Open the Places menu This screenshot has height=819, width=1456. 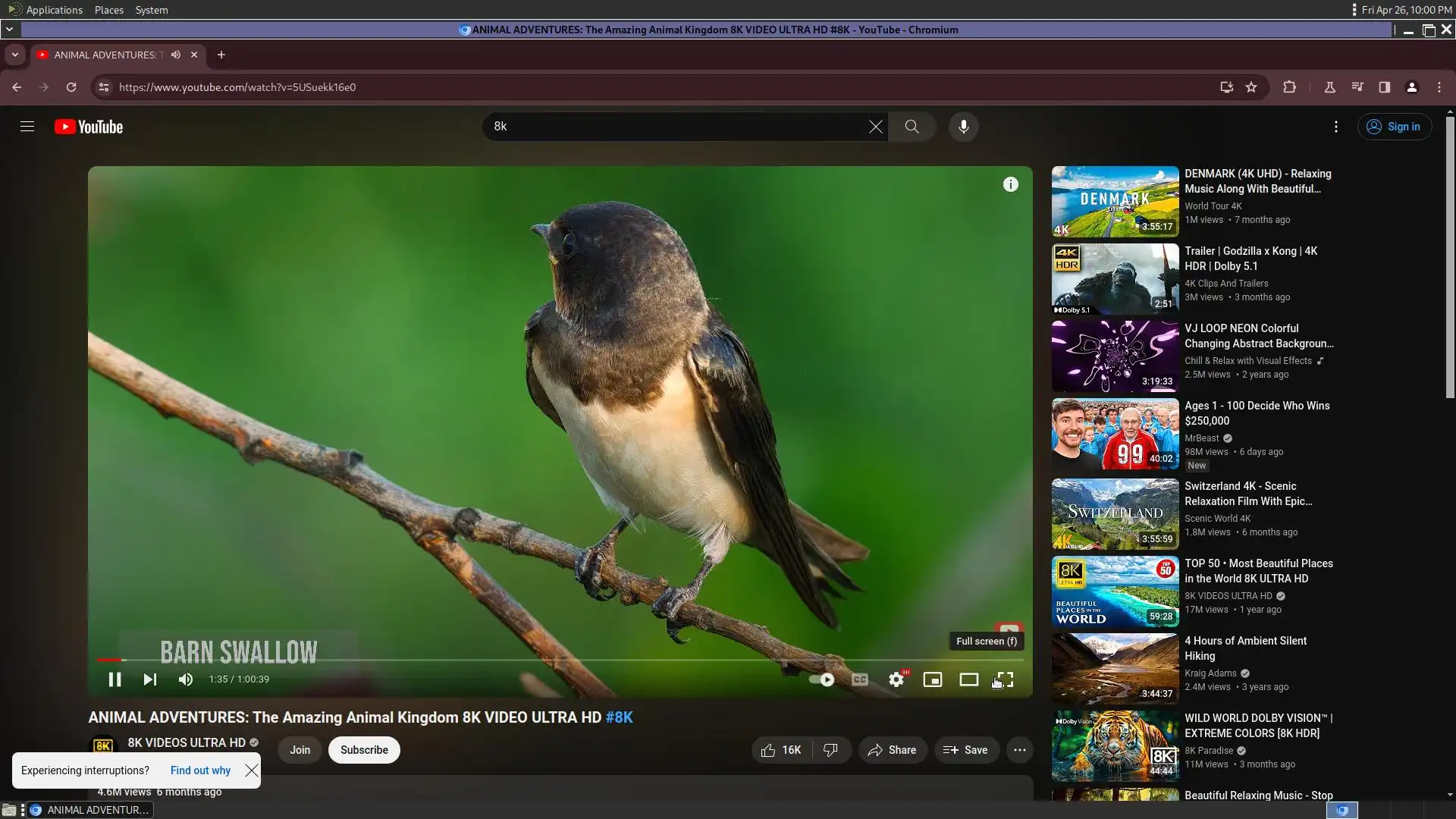point(108,10)
